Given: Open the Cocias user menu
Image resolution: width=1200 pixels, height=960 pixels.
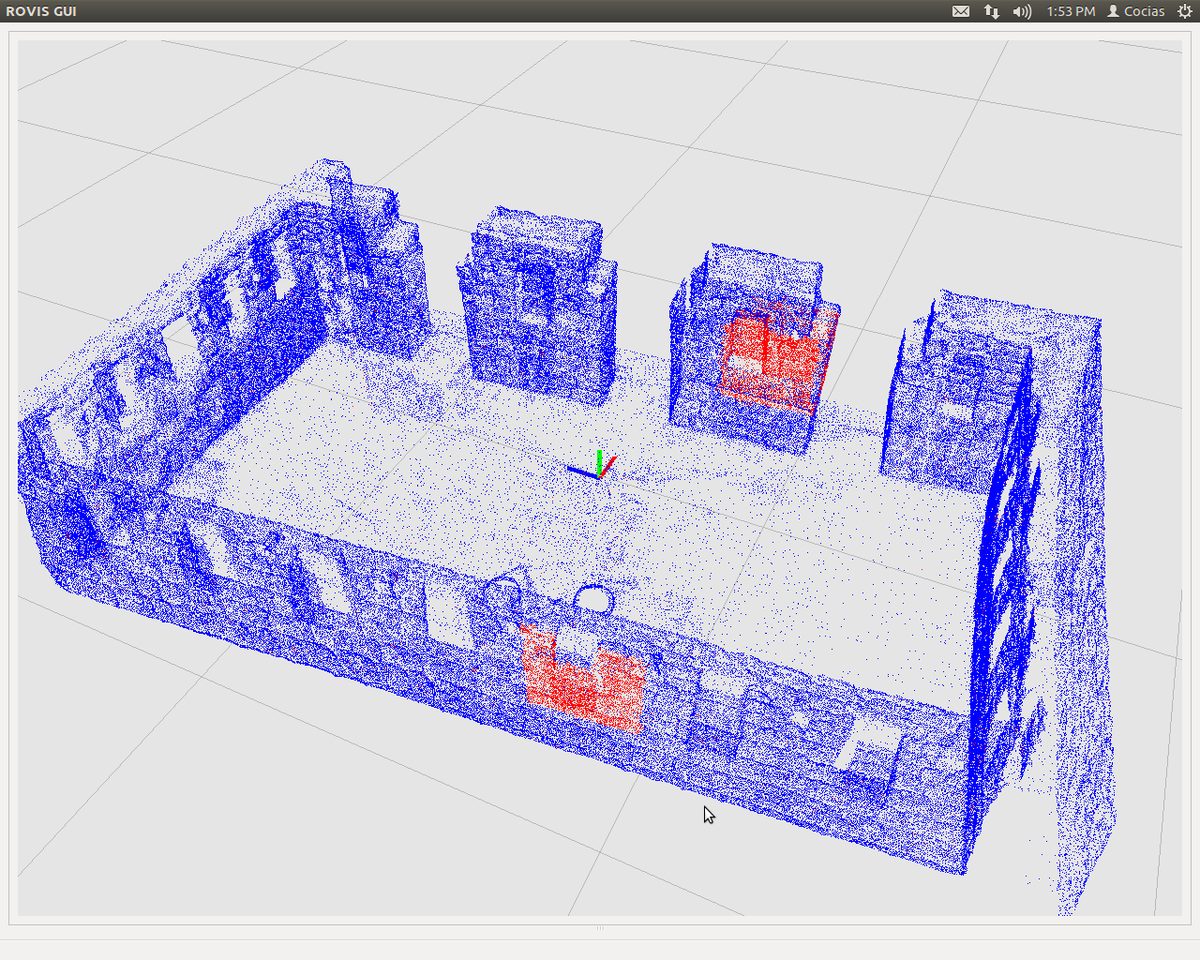Looking at the screenshot, I should click(x=1135, y=11).
